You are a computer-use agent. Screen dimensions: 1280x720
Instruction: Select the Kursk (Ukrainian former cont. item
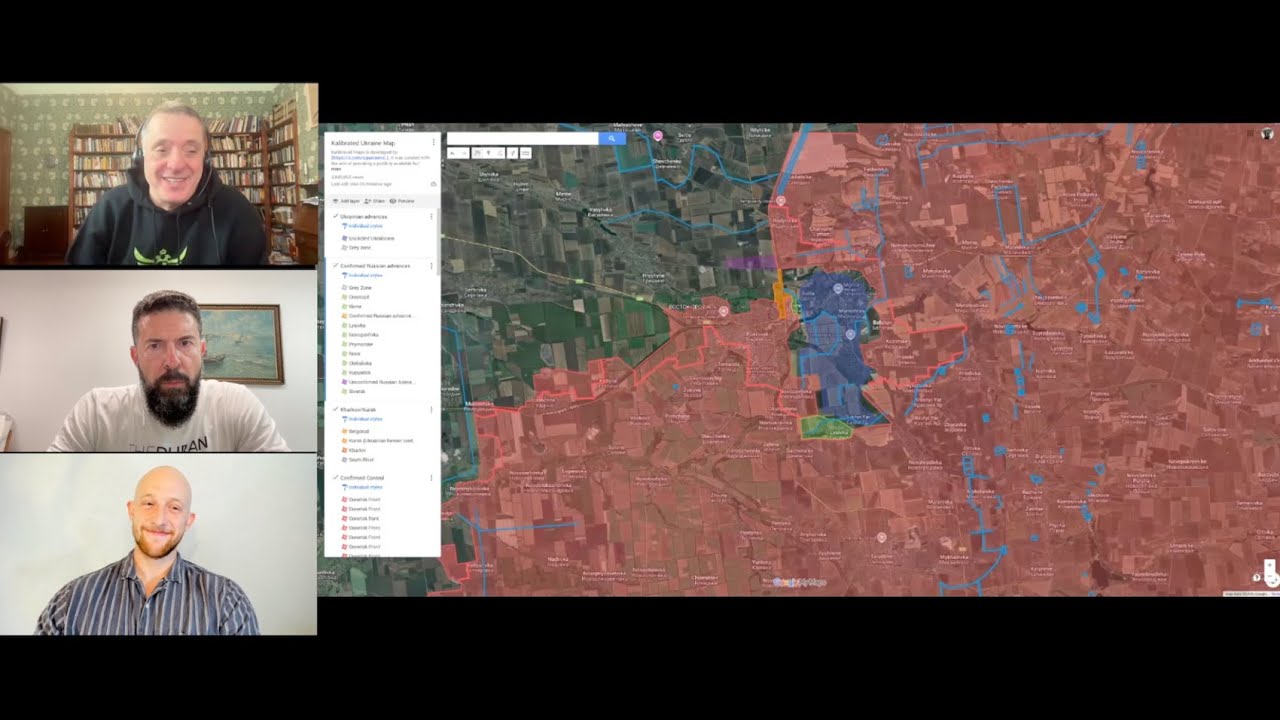381,441
